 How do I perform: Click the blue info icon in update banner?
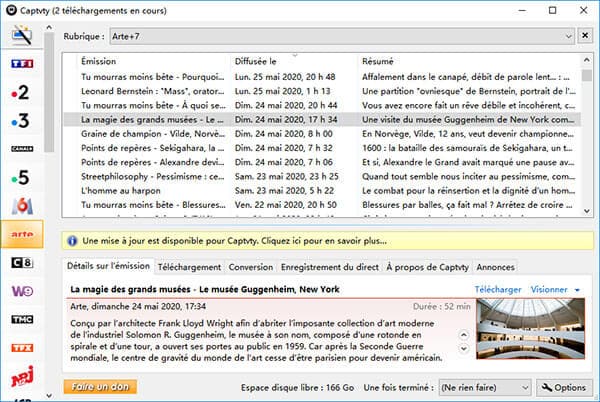coord(72,241)
